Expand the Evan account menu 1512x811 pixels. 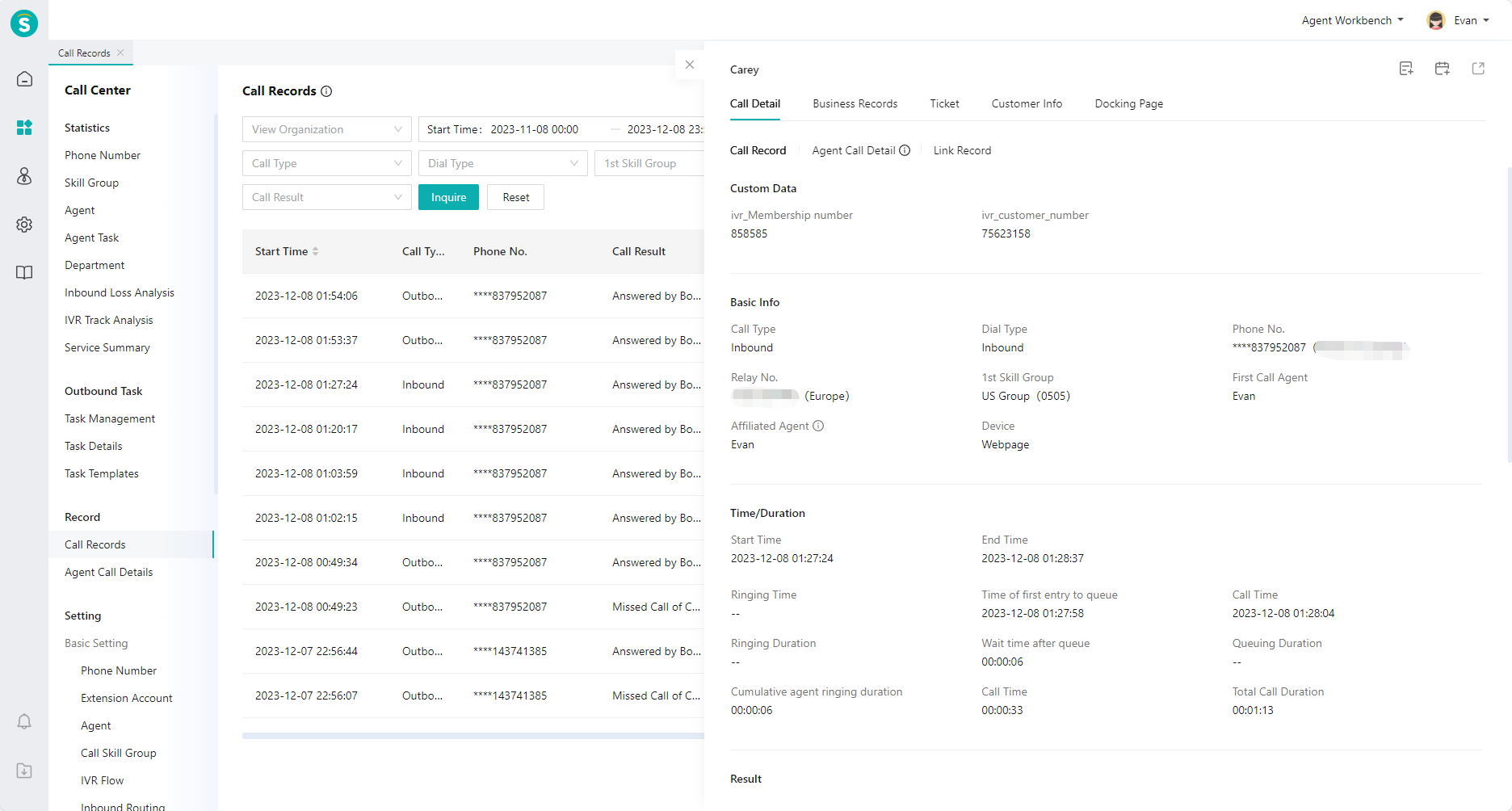(1471, 20)
